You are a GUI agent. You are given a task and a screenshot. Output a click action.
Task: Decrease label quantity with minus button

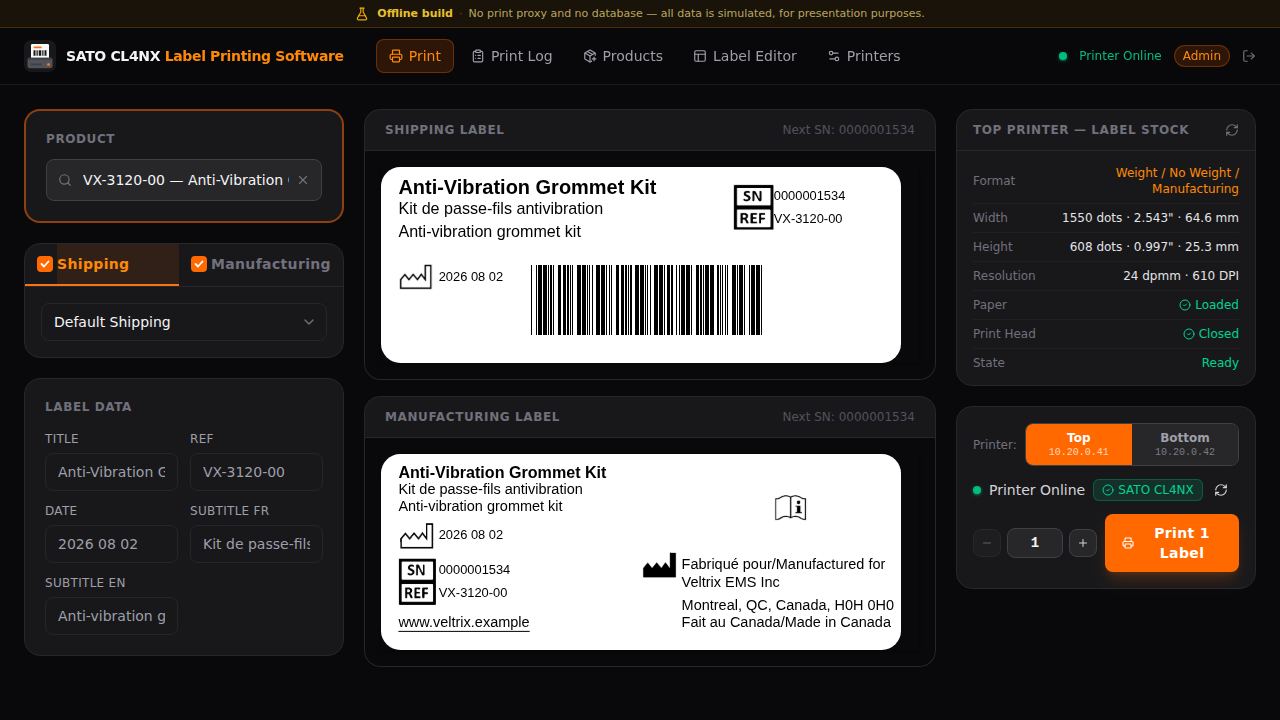click(987, 543)
